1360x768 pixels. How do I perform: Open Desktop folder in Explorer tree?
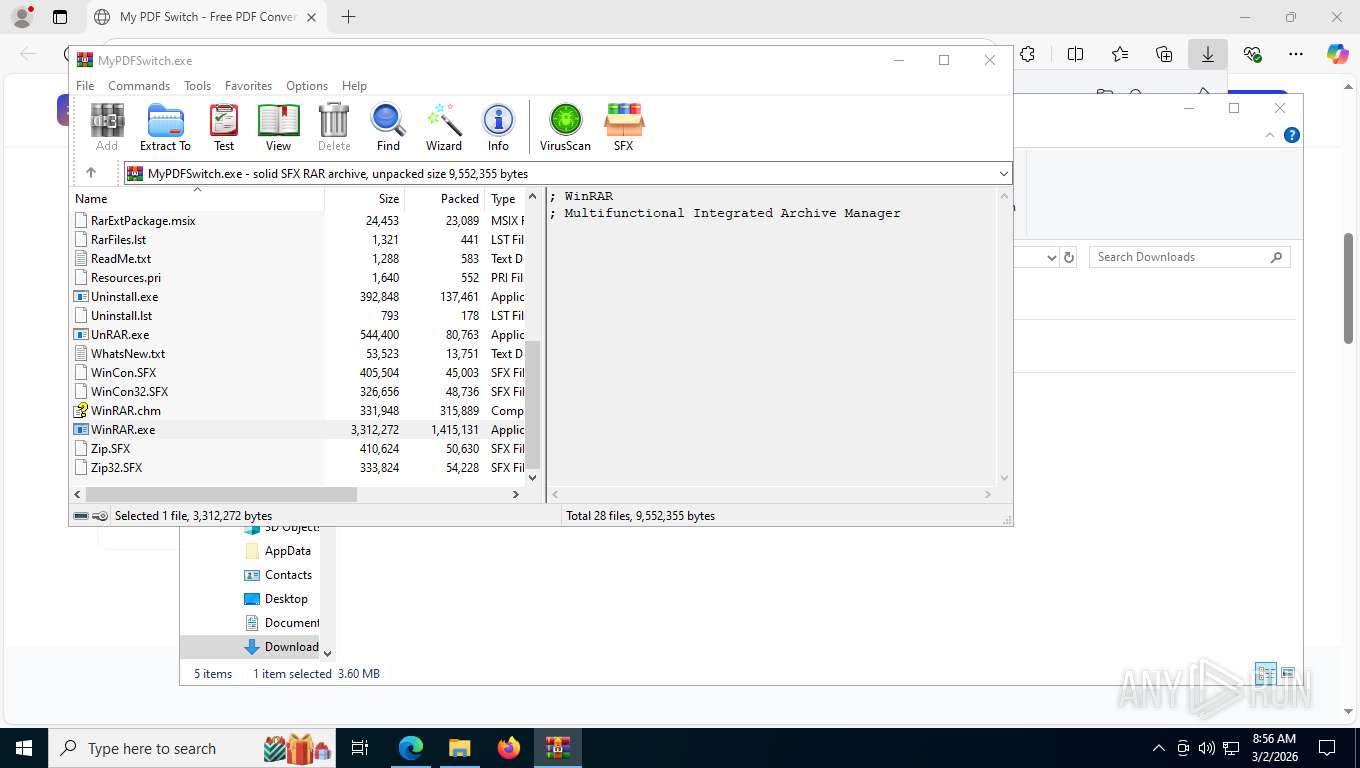(x=276, y=599)
